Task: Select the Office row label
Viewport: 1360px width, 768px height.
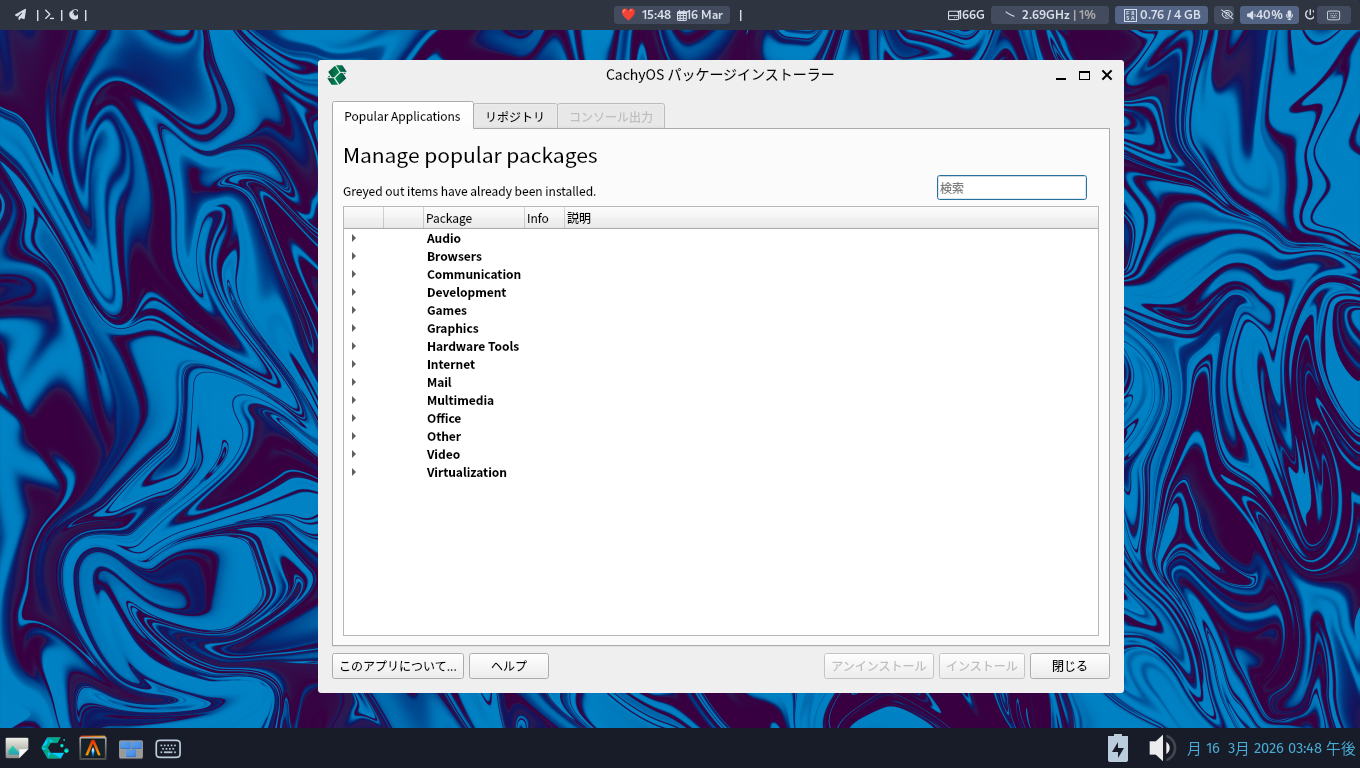Action: point(444,418)
